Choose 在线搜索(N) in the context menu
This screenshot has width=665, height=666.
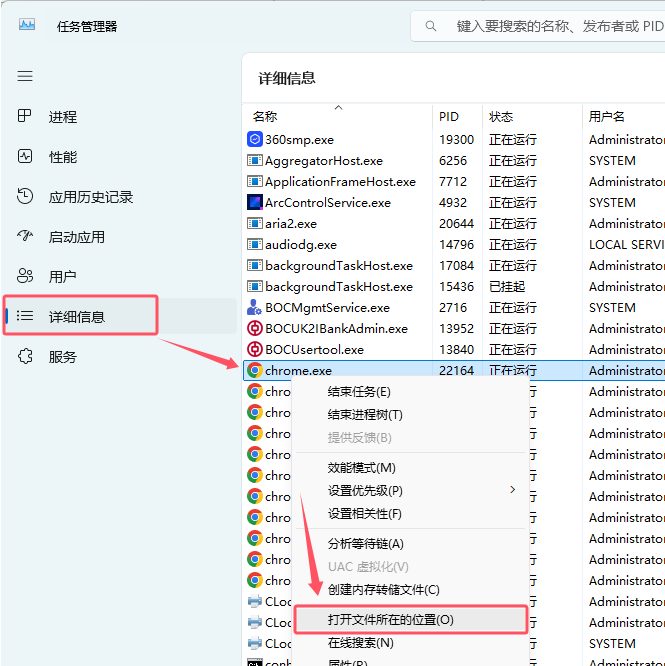(x=360, y=643)
